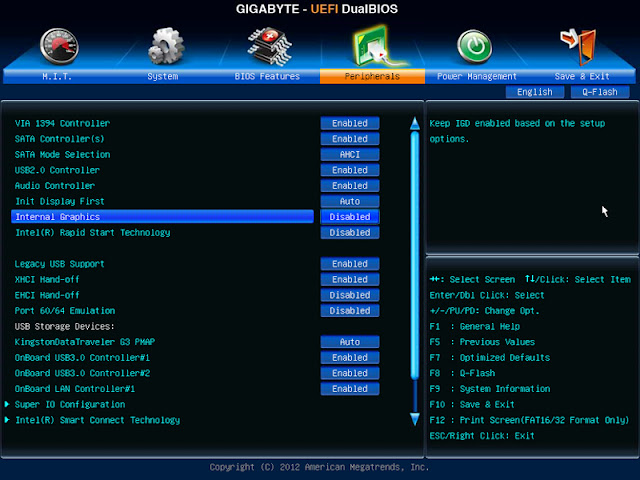Click the F1 General Help line
Viewport: 640px width, 480px height.
pyautogui.click(x=475, y=326)
